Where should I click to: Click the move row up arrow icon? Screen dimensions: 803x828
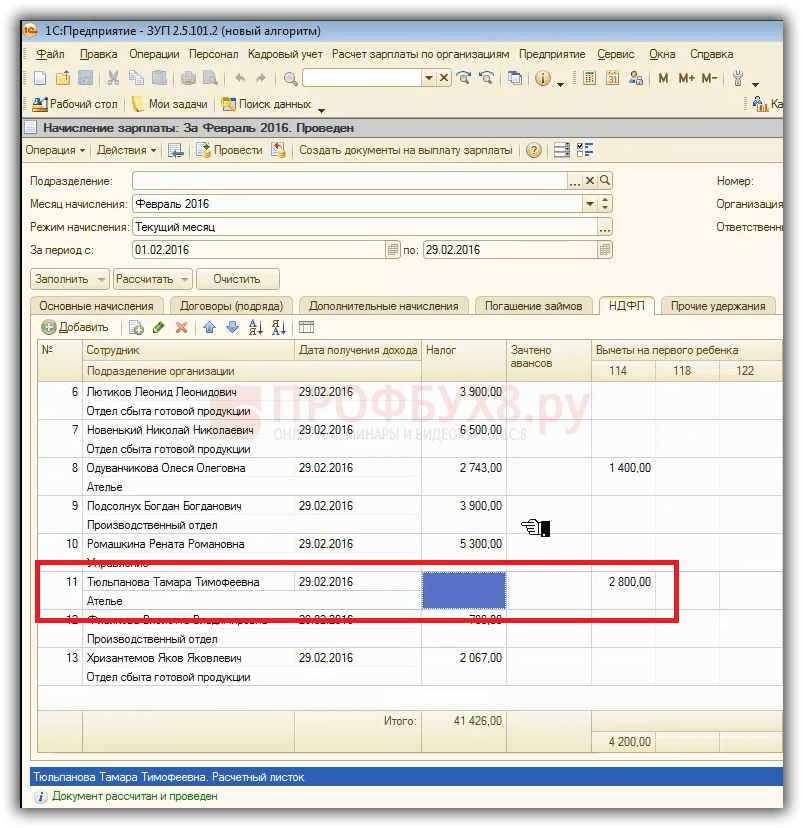pos(210,327)
